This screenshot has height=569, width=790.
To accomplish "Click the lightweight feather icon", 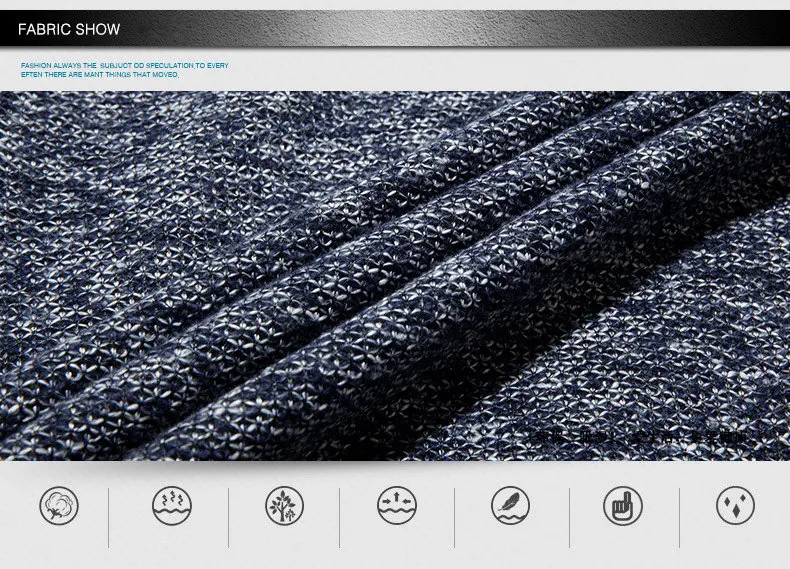I will tap(510, 505).
